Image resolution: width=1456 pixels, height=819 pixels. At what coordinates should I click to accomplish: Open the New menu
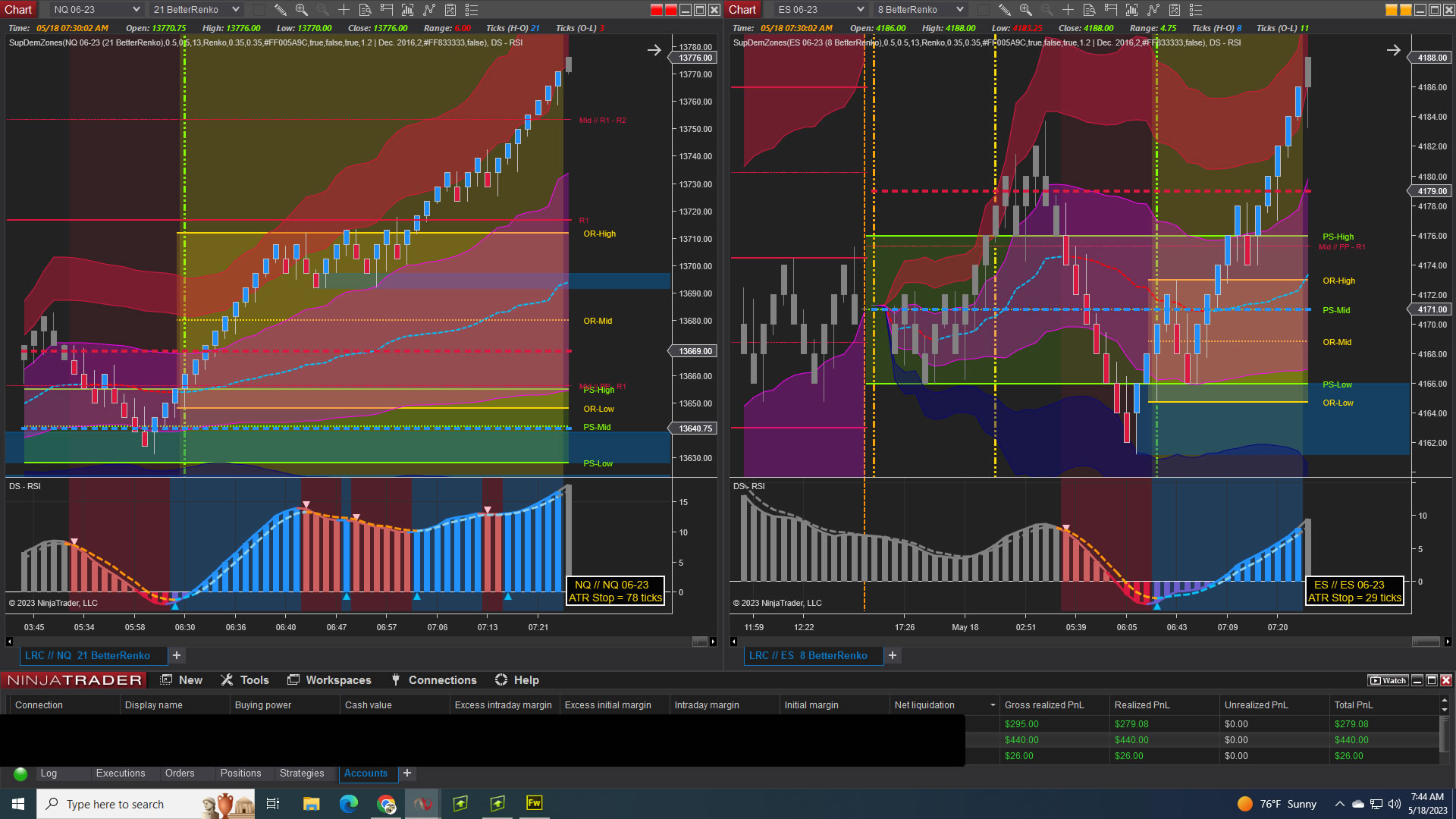181,680
